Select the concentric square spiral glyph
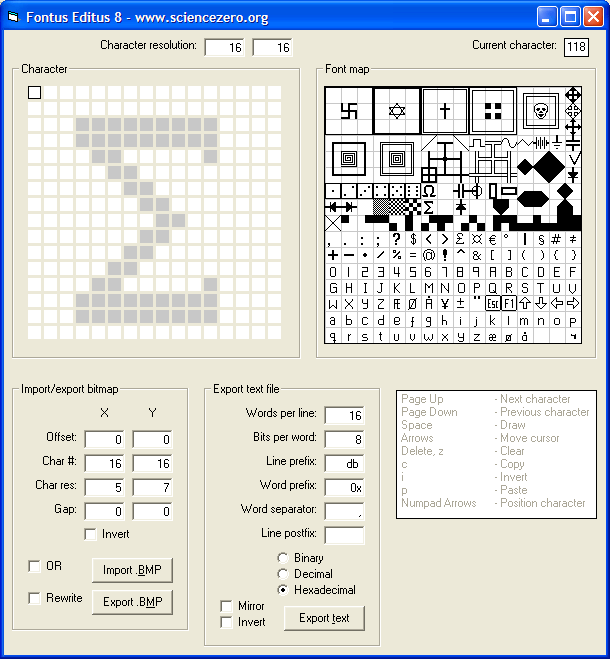The image size is (610, 659). click(x=348, y=158)
